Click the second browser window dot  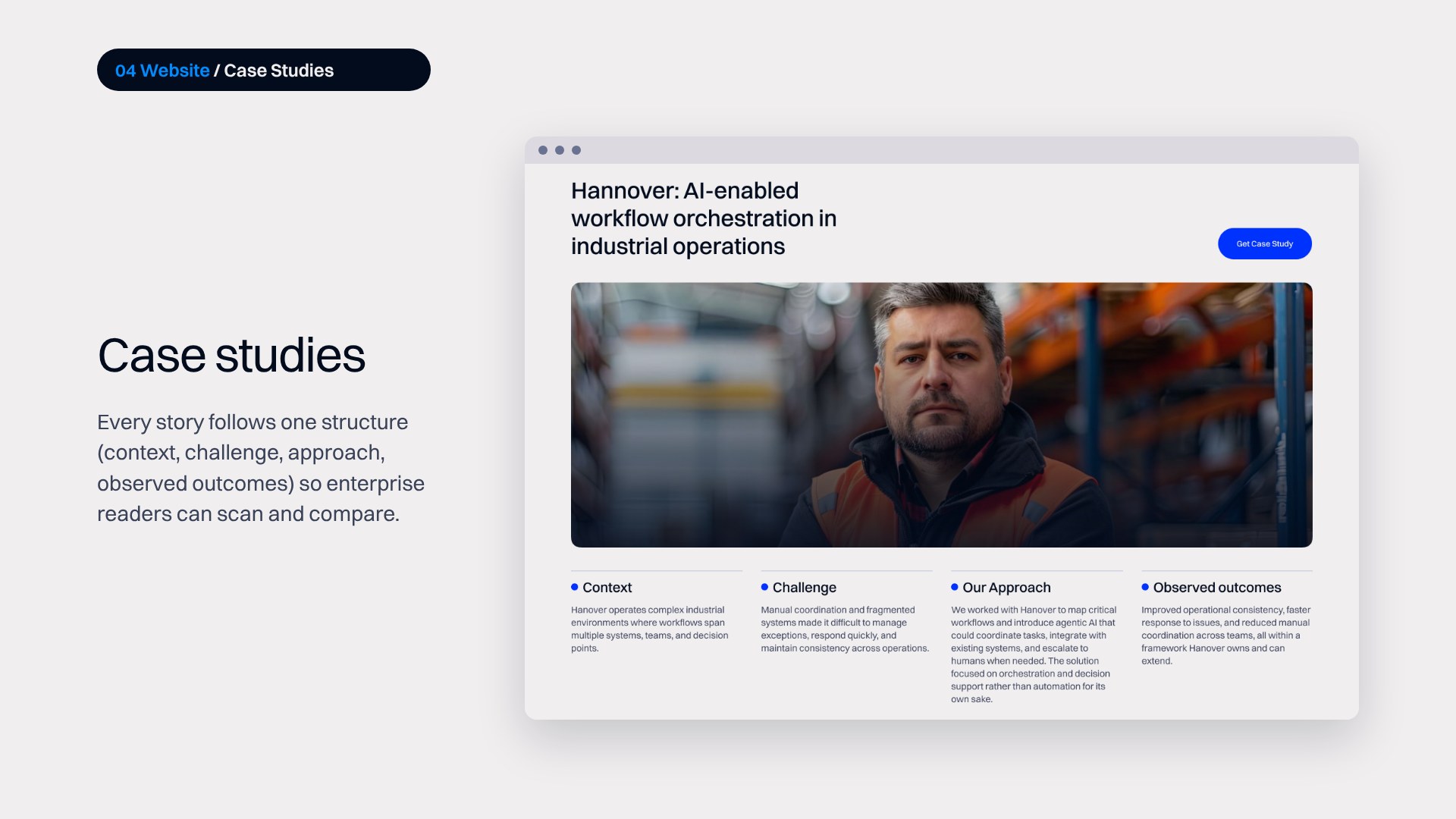tap(560, 150)
